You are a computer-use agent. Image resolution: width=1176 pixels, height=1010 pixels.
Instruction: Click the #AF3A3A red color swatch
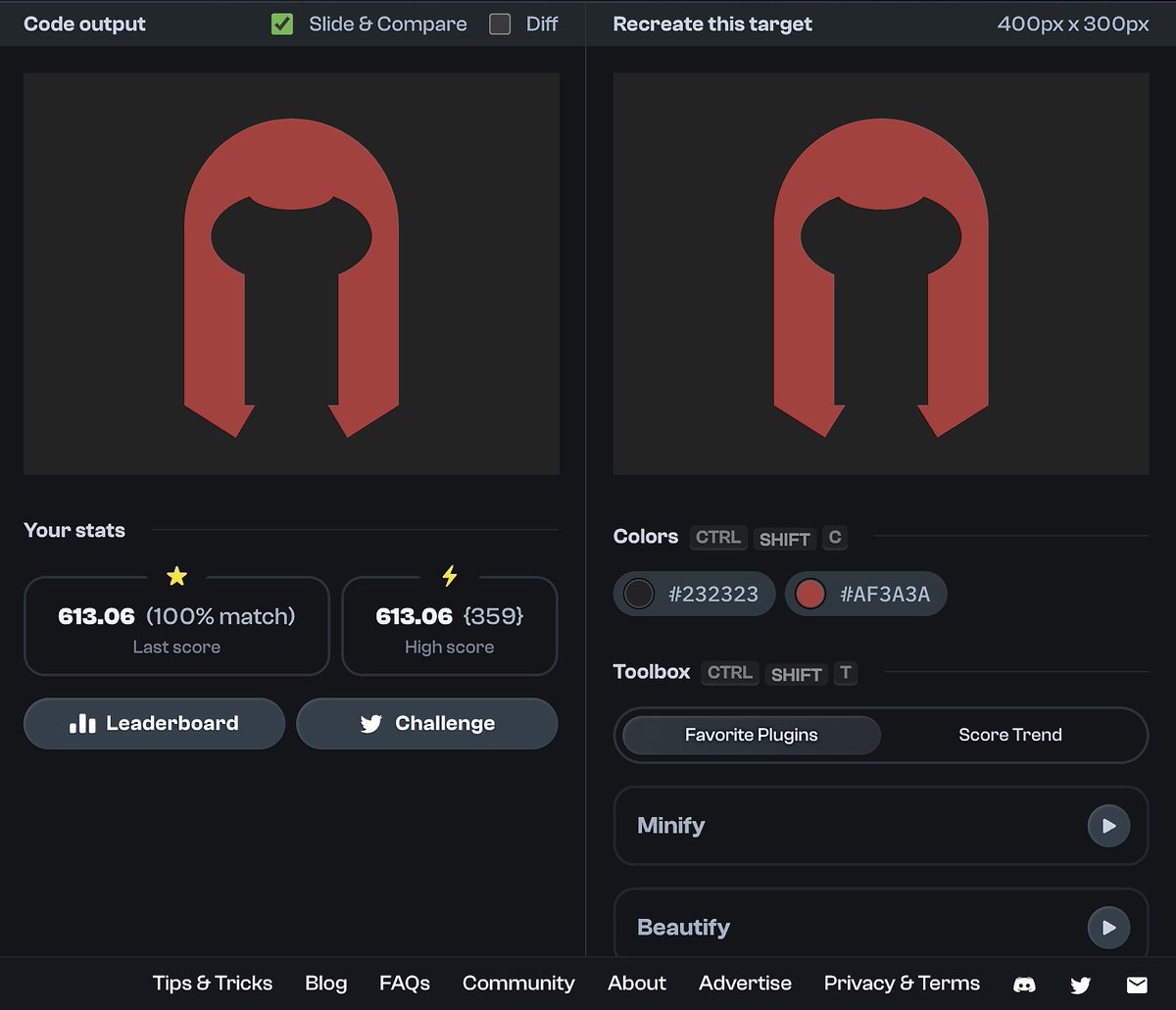(x=810, y=594)
